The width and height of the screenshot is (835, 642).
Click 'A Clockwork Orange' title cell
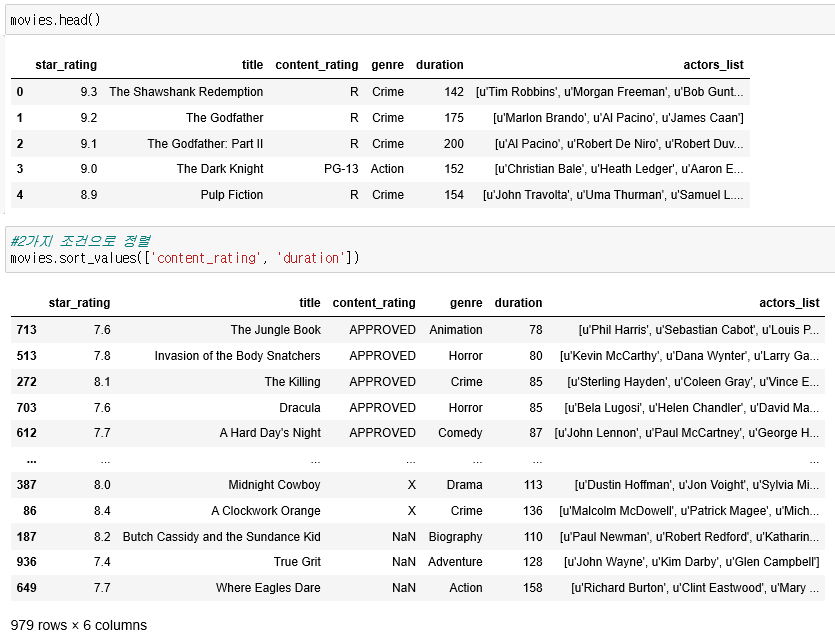click(266, 511)
